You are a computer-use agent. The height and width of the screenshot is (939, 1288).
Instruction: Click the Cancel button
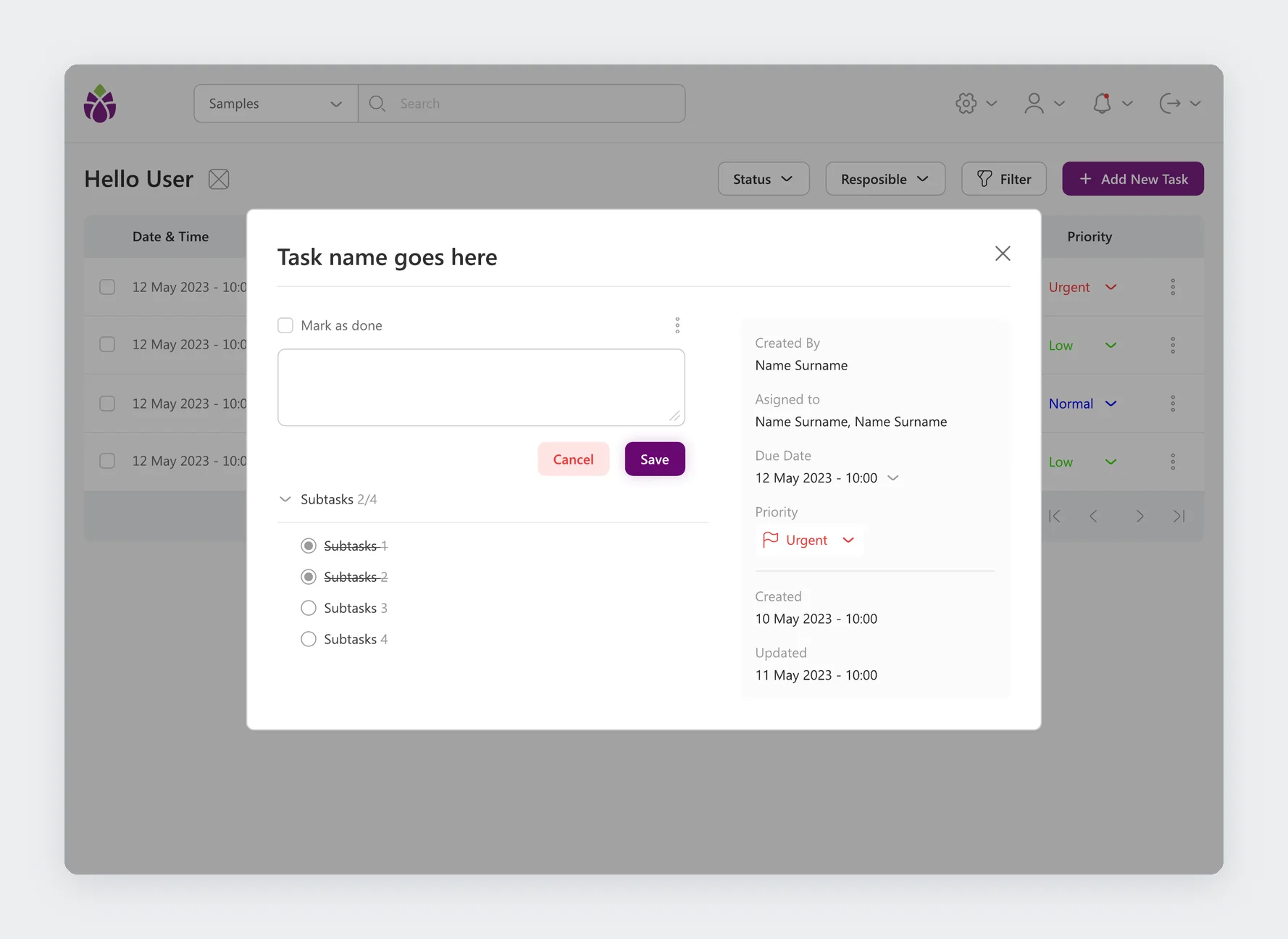click(573, 459)
